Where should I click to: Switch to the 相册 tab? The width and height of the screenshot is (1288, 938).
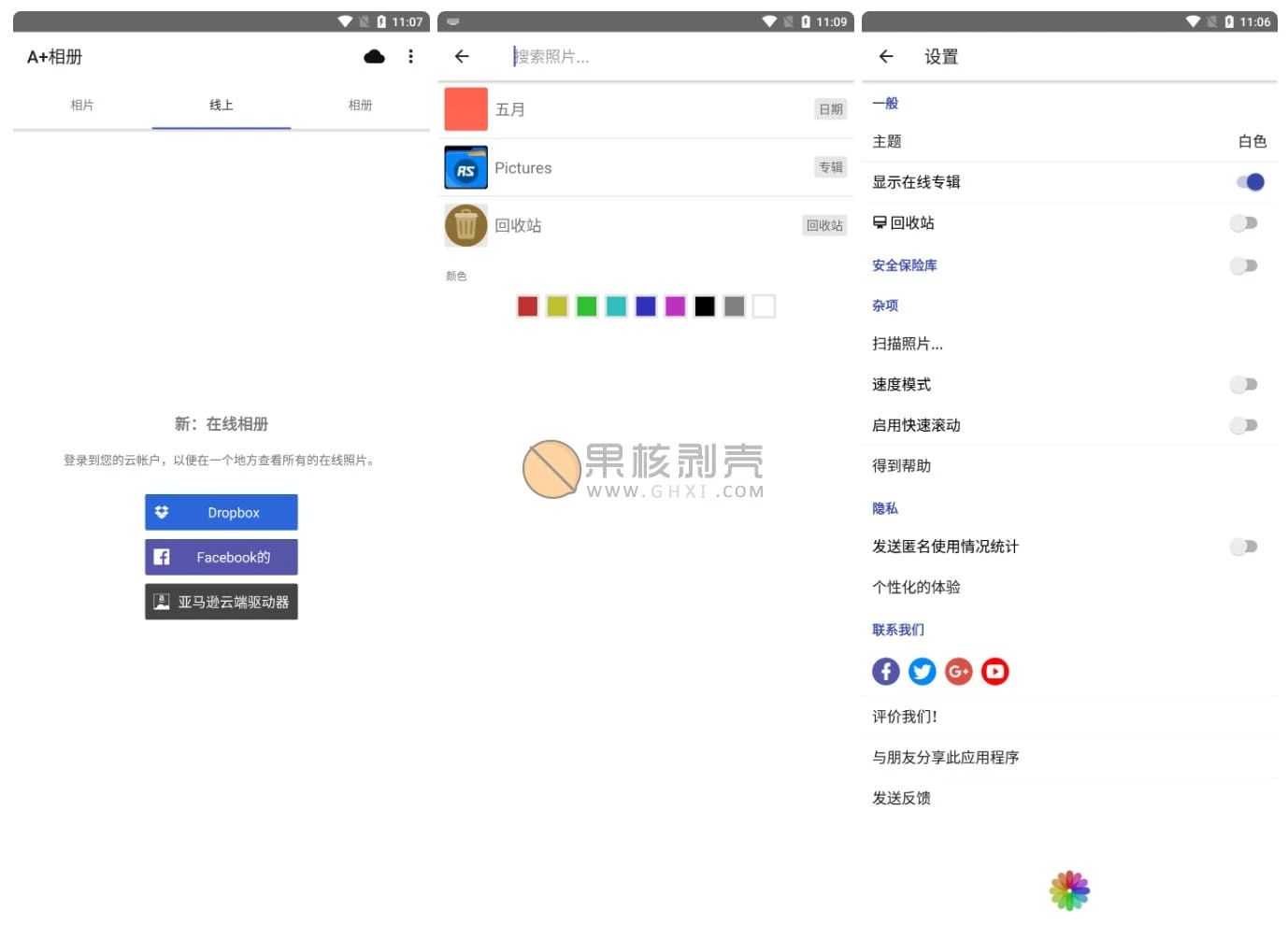pyautogui.click(x=360, y=106)
